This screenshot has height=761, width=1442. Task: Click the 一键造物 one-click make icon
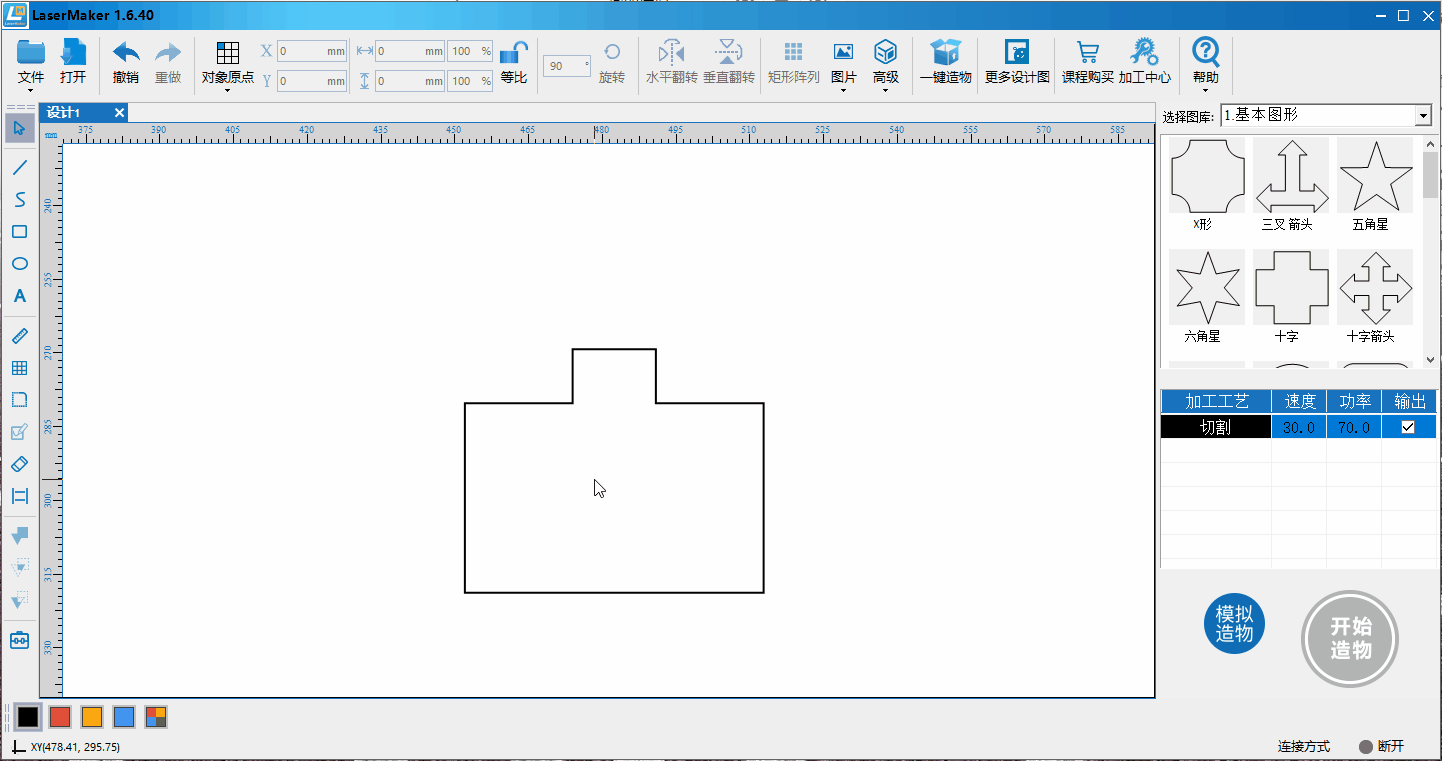point(945,62)
